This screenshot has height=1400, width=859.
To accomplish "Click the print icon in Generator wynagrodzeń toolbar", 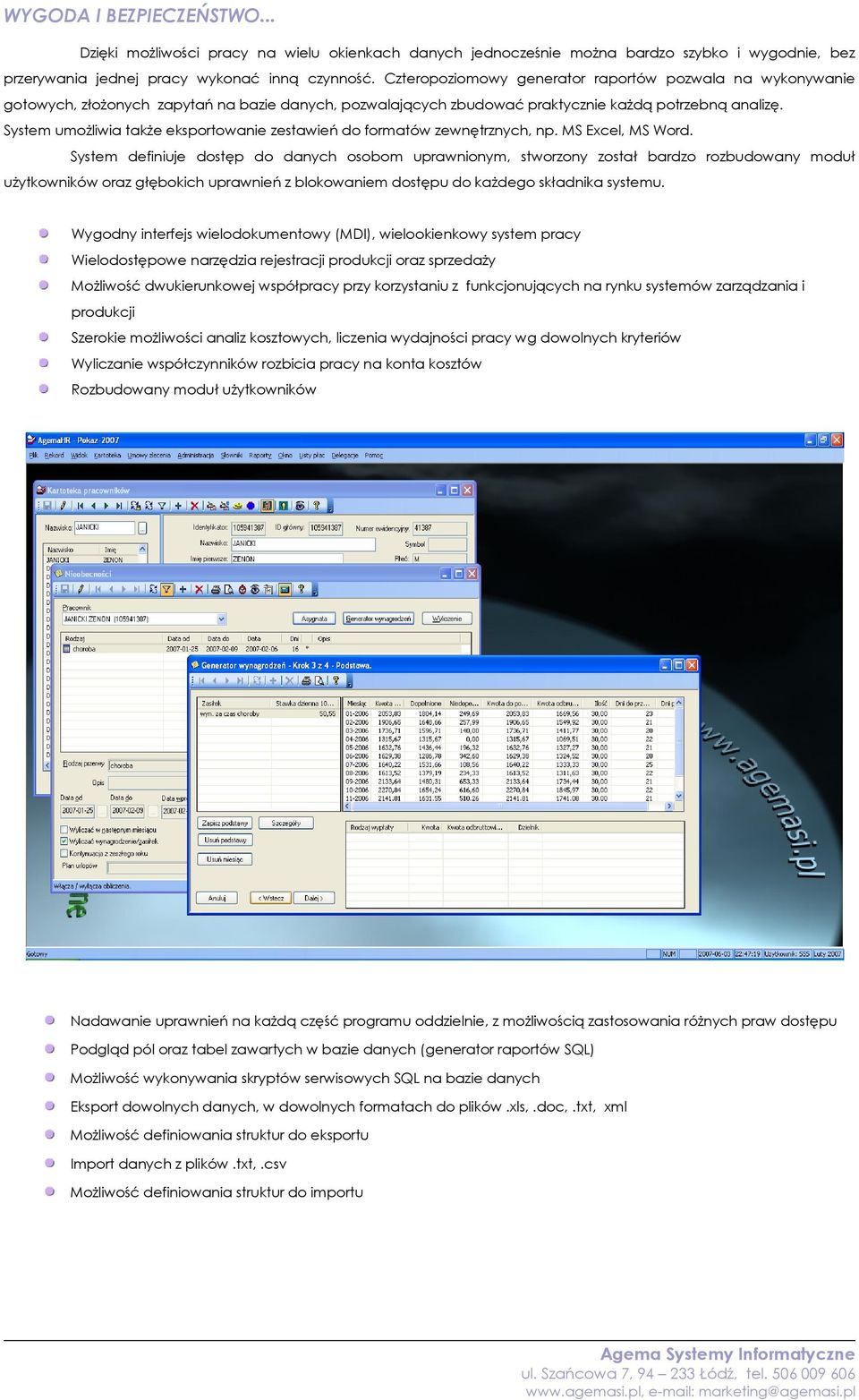I will (306, 680).
